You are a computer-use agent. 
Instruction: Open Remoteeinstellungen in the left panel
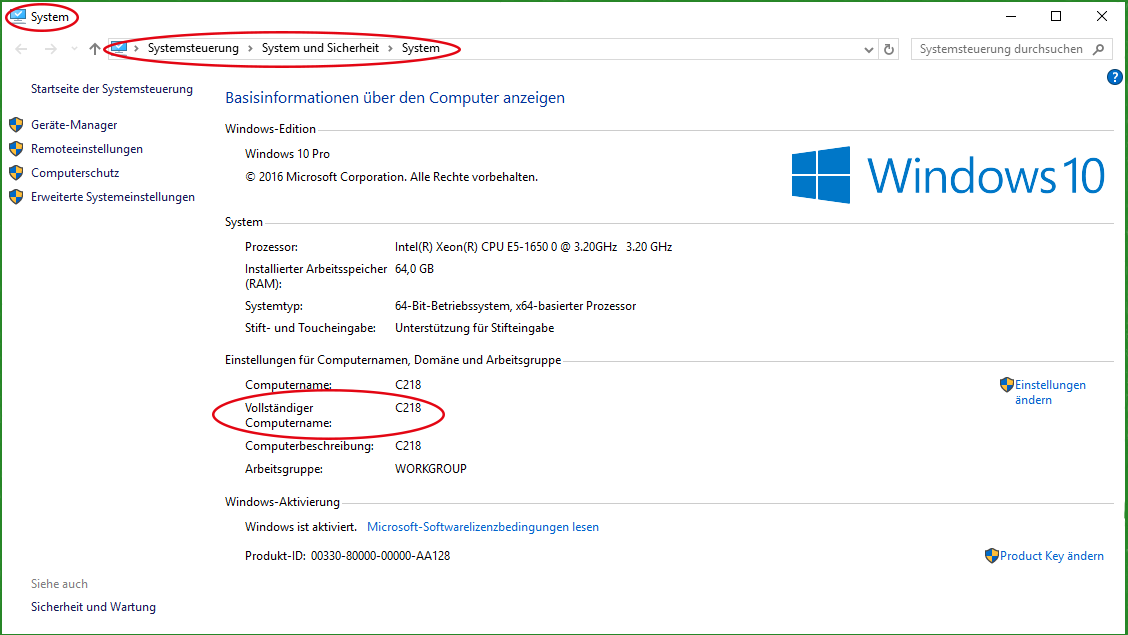tap(87, 149)
